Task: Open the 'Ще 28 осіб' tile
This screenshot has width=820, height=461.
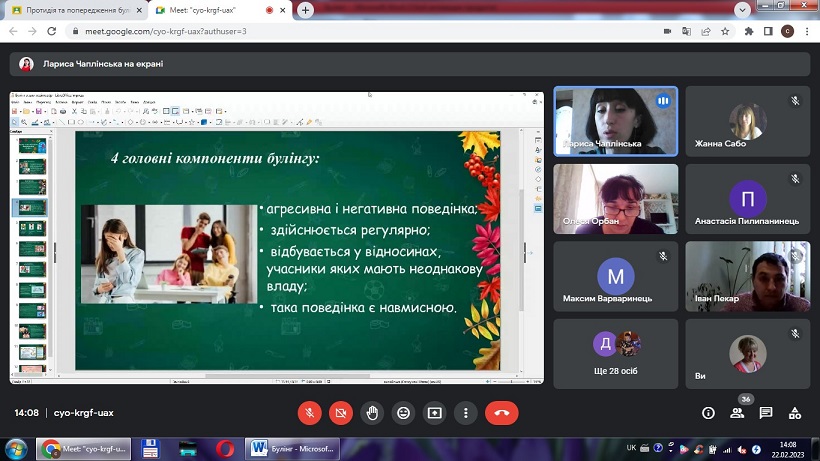Action: [x=616, y=354]
